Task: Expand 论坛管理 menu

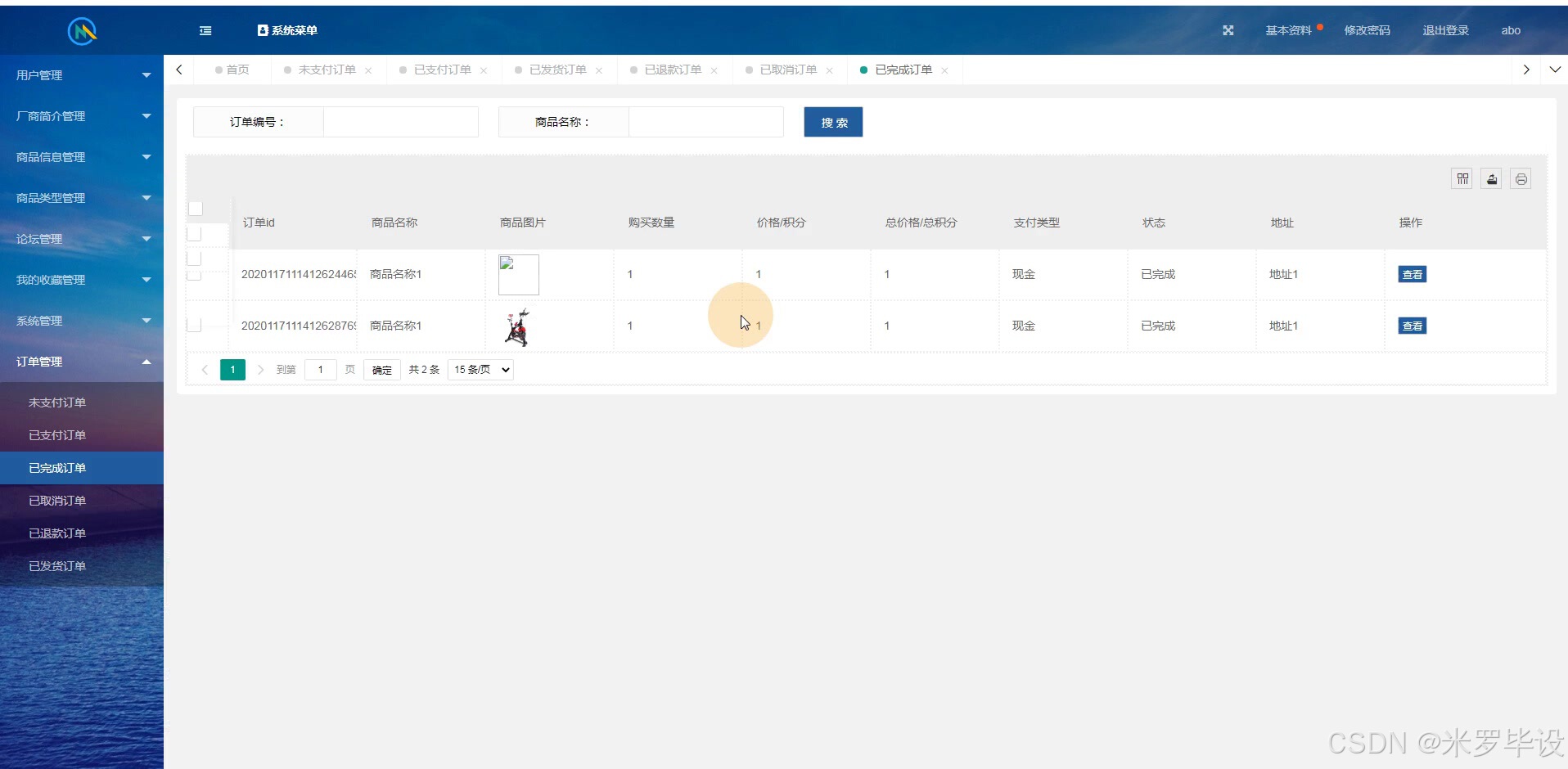Action: coord(82,239)
